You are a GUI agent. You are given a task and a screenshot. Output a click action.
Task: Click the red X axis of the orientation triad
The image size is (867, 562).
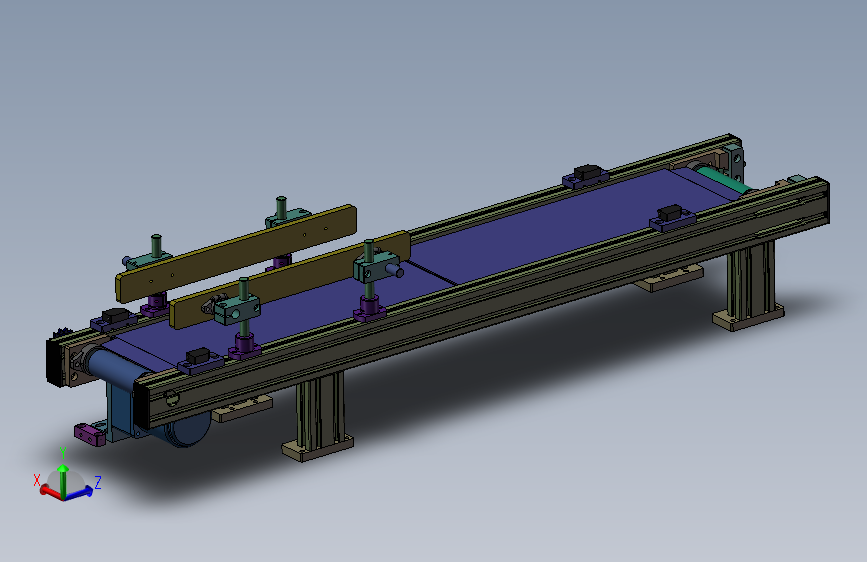[50, 491]
